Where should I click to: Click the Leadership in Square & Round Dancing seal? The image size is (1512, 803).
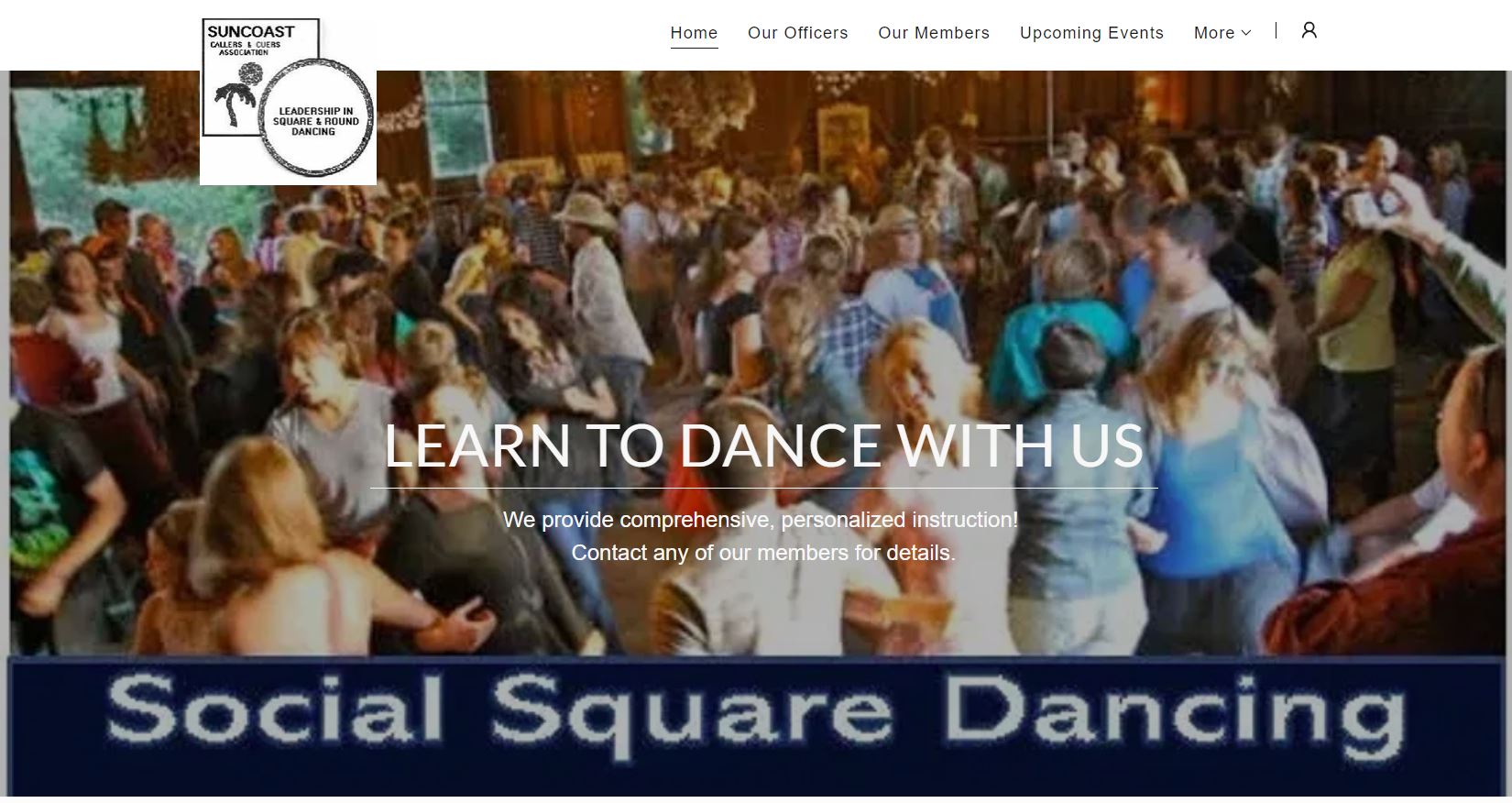315,119
